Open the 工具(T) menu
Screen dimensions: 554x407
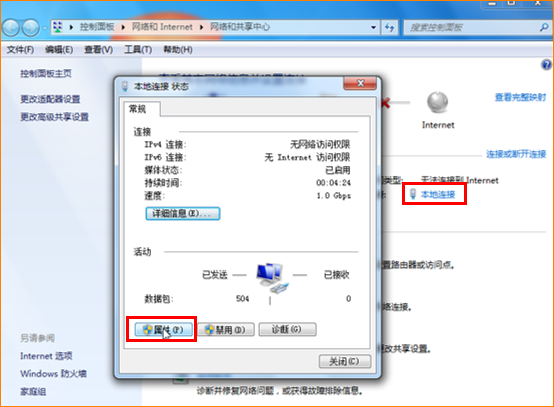138,49
